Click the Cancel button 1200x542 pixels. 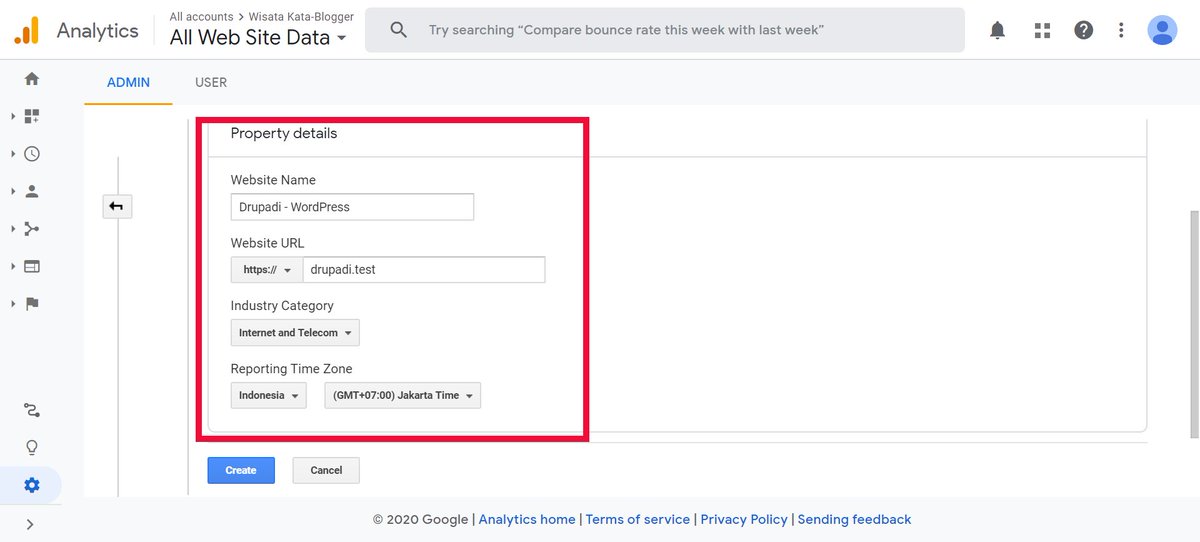click(x=326, y=470)
